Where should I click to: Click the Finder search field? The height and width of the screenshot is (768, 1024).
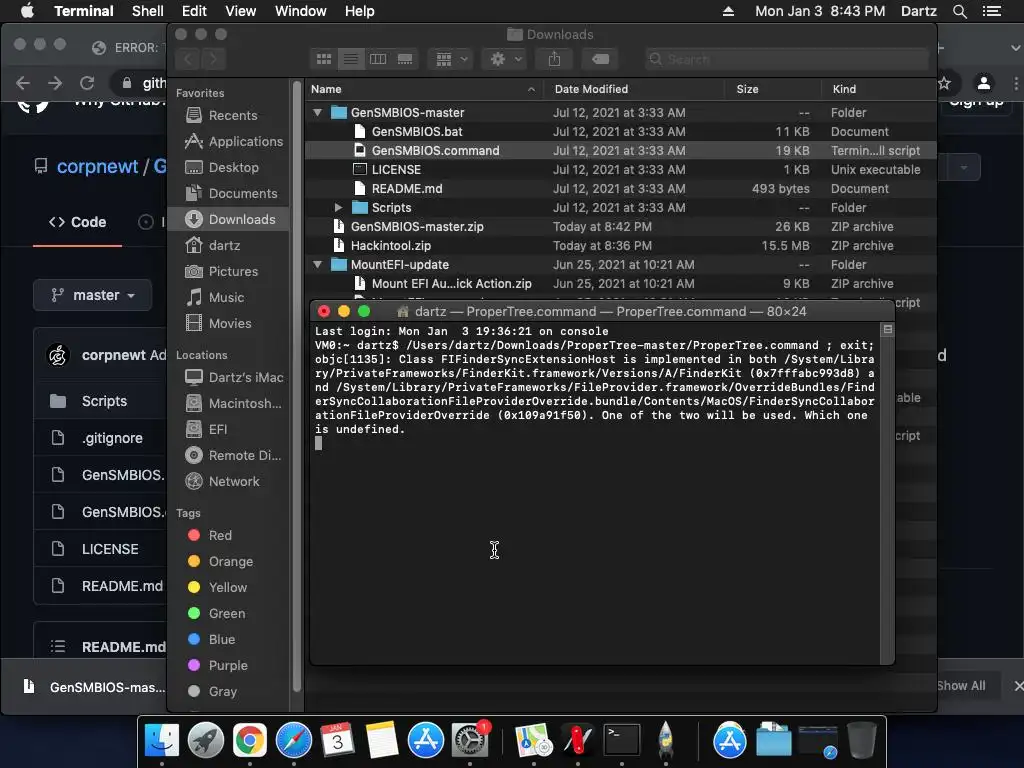787,59
